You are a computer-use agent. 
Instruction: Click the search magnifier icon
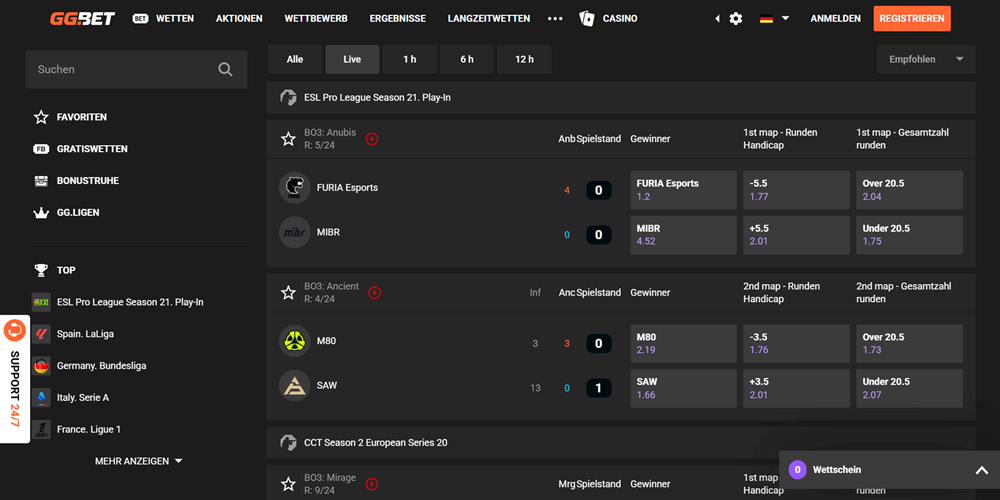[225, 70]
